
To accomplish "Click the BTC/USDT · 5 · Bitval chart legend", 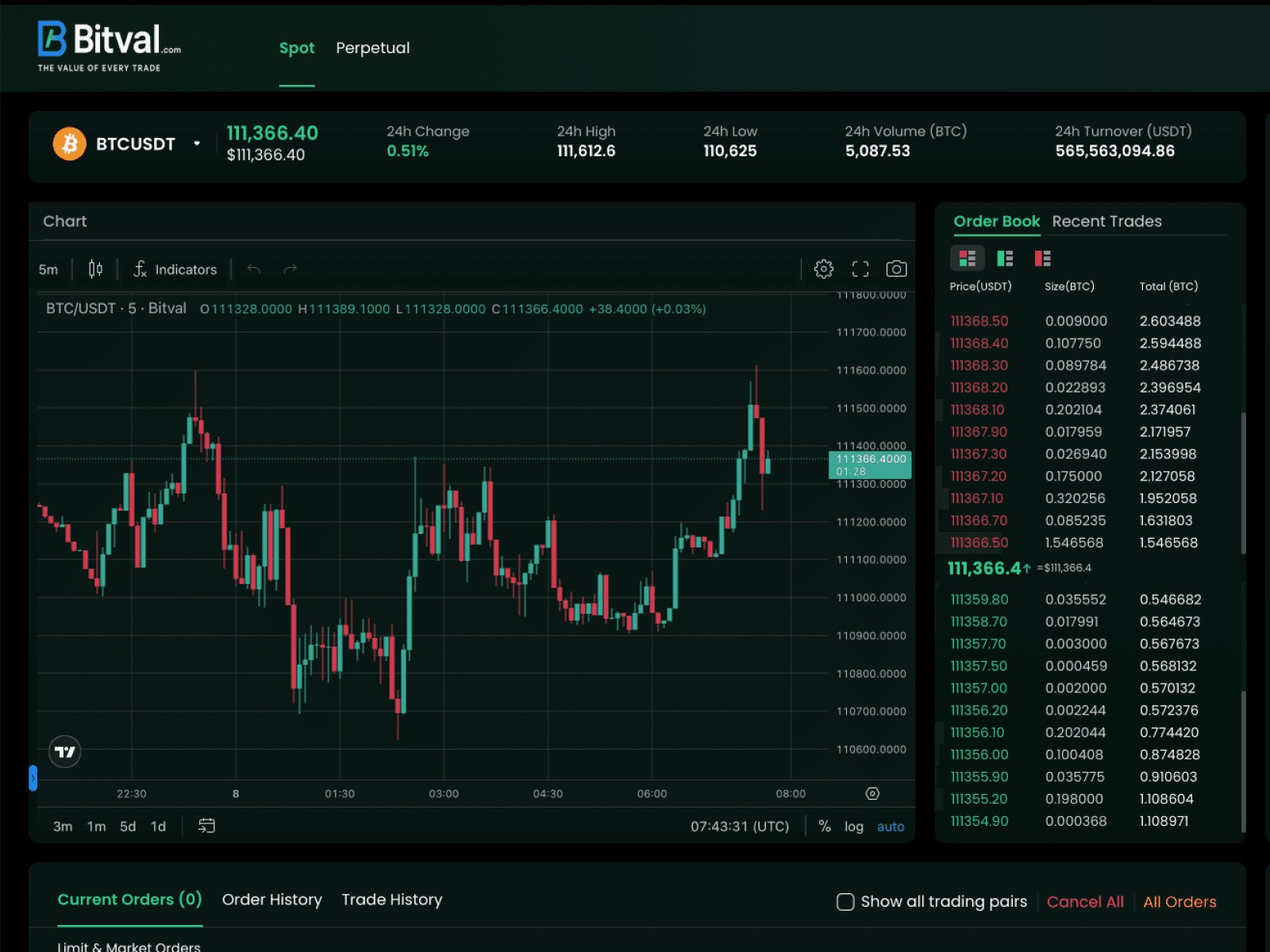I will 116,309.
